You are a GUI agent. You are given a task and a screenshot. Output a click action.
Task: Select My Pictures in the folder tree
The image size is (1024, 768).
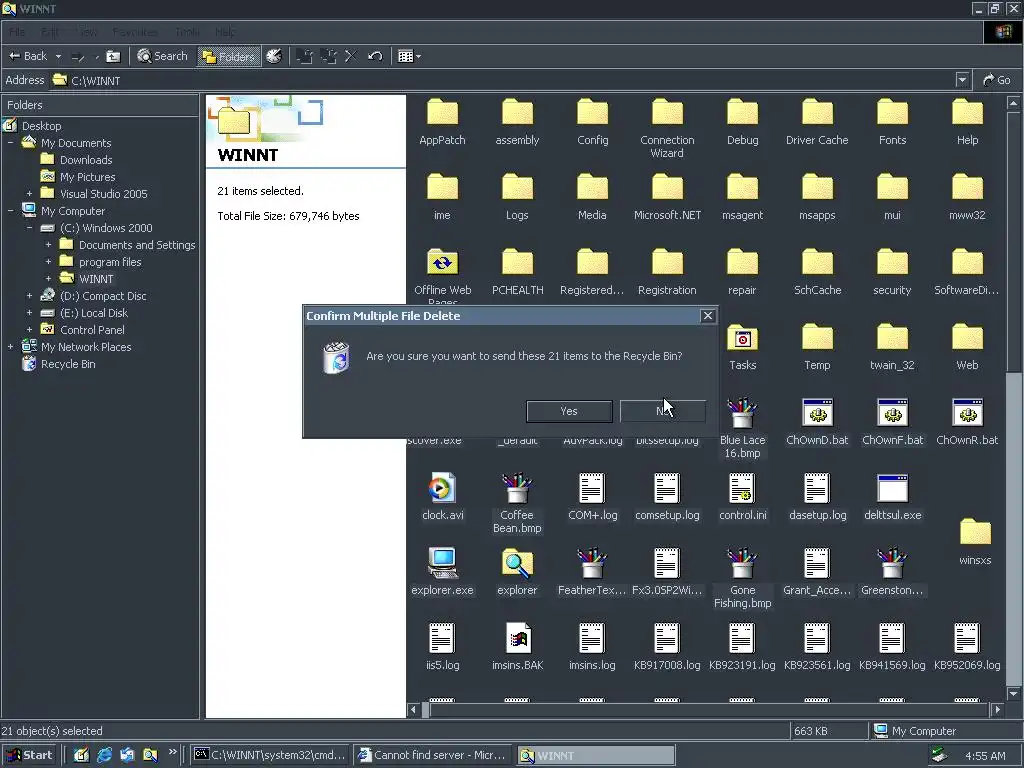88,176
